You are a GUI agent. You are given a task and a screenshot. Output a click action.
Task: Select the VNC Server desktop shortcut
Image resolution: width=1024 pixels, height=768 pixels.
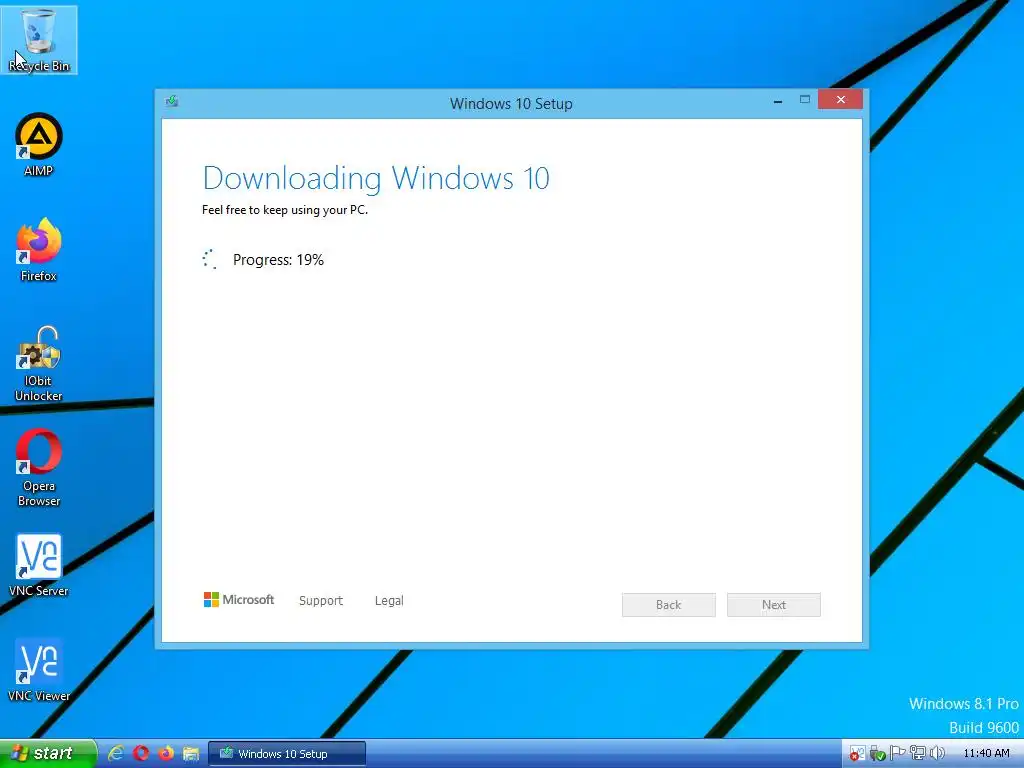(x=39, y=566)
